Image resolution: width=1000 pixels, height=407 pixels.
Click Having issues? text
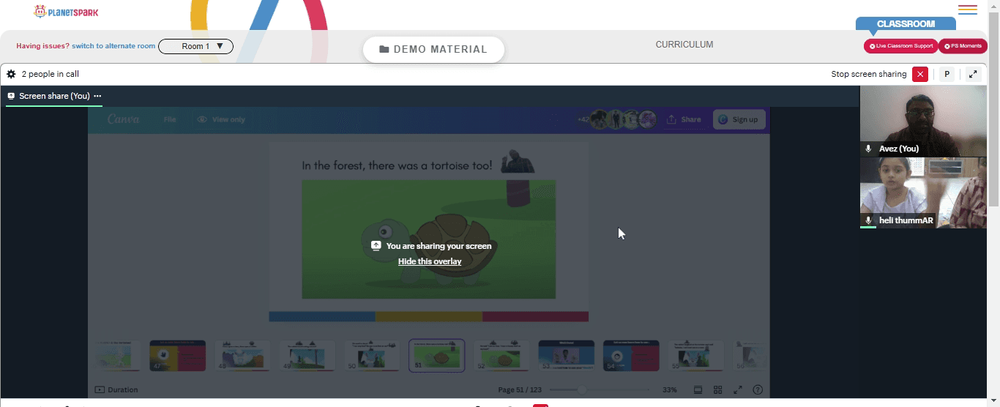click(43, 46)
